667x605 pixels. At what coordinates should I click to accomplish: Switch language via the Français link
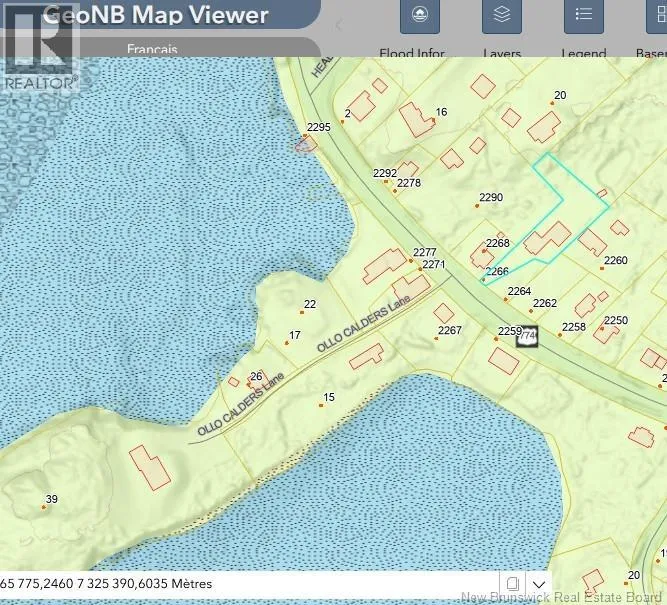(152, 49)
